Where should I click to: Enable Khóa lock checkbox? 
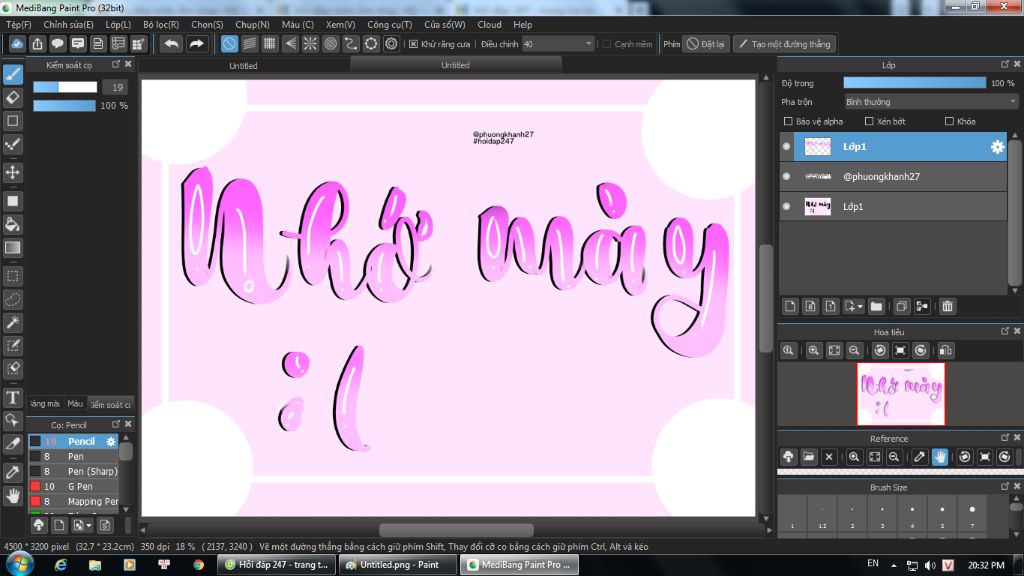950,121
